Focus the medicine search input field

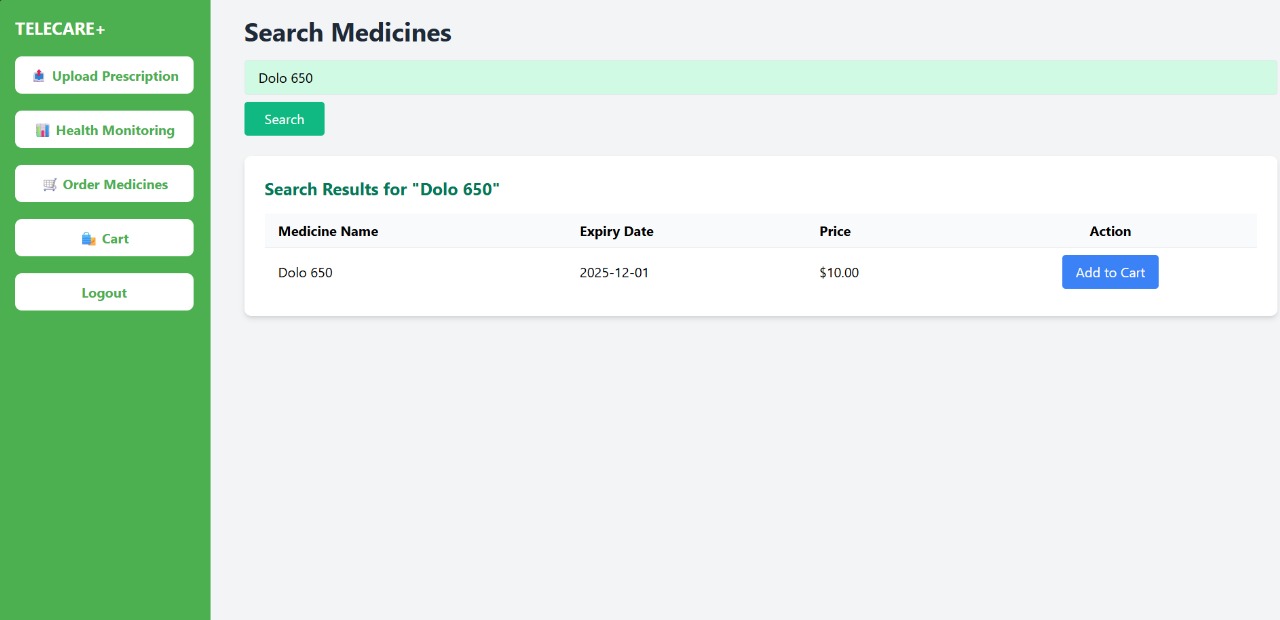760,78
